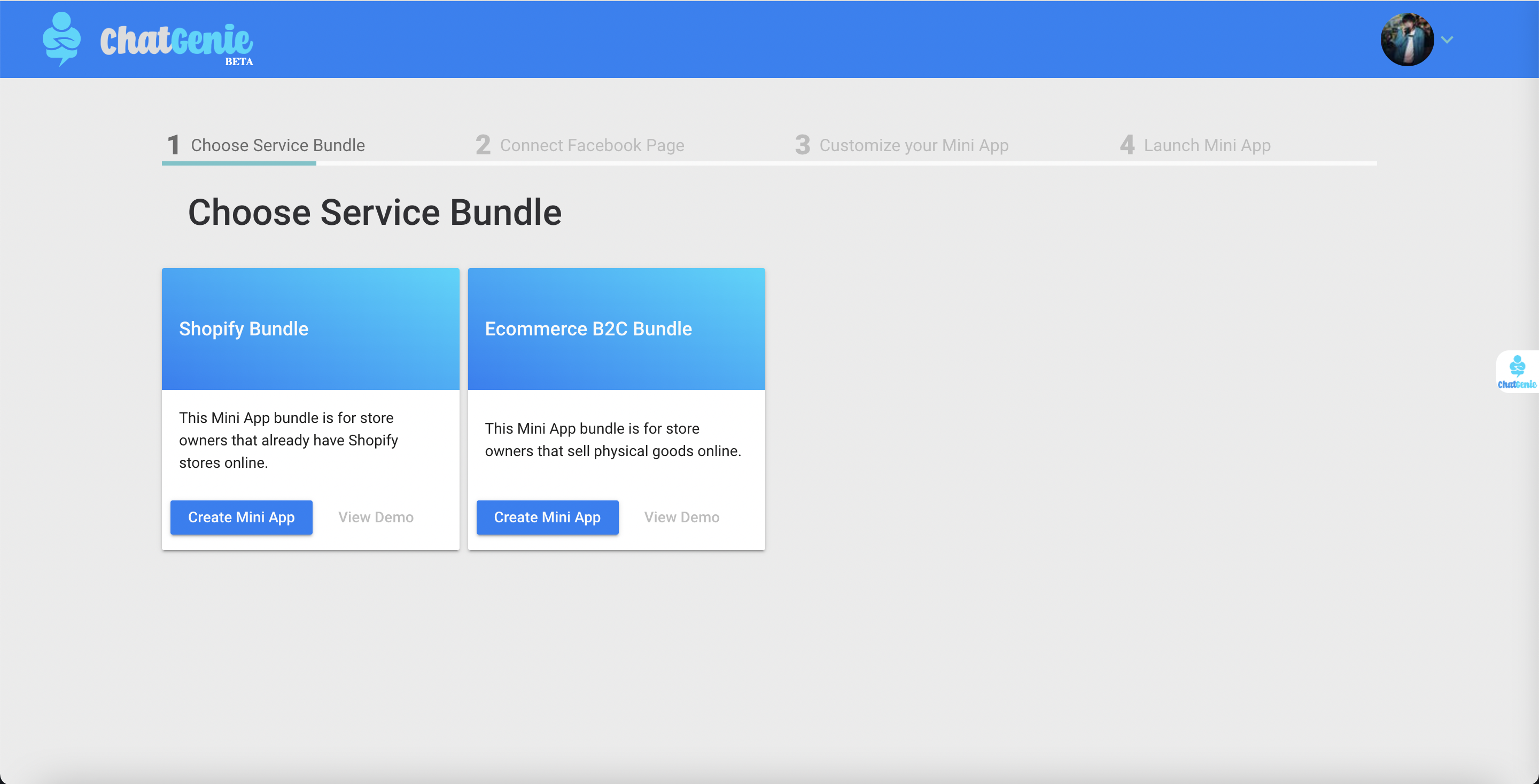Click Shopify bundle description text

click(289, 440)
